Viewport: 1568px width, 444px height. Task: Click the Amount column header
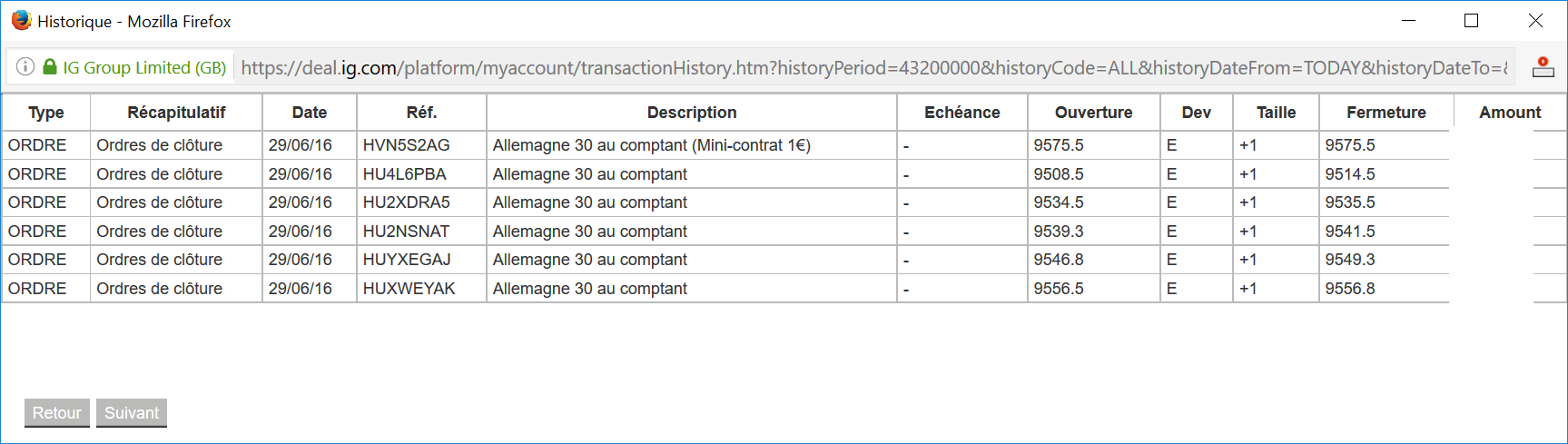[x=1510, y=113]
